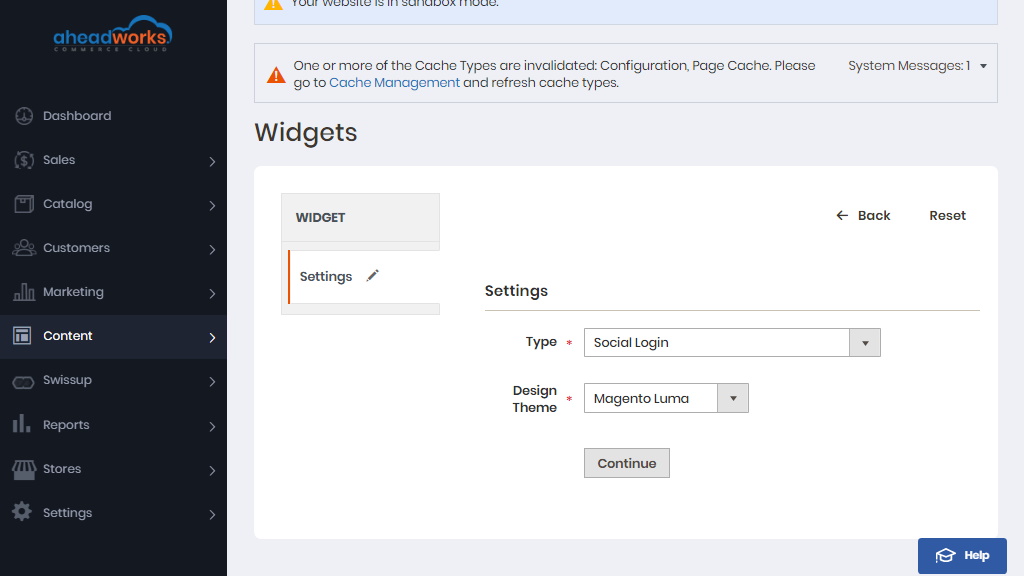Click the Settings section heading
The height and width of the screenshot is (576, 1024).
click(x=516, y=291)
